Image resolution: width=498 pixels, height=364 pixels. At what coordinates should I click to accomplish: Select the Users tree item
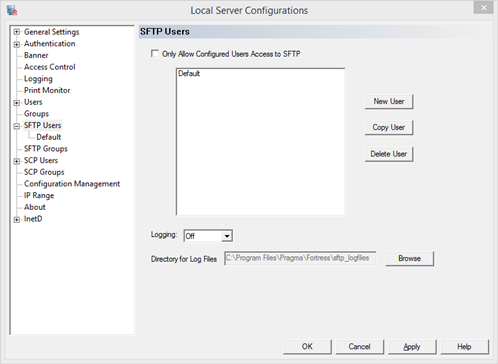pos(33,102)
